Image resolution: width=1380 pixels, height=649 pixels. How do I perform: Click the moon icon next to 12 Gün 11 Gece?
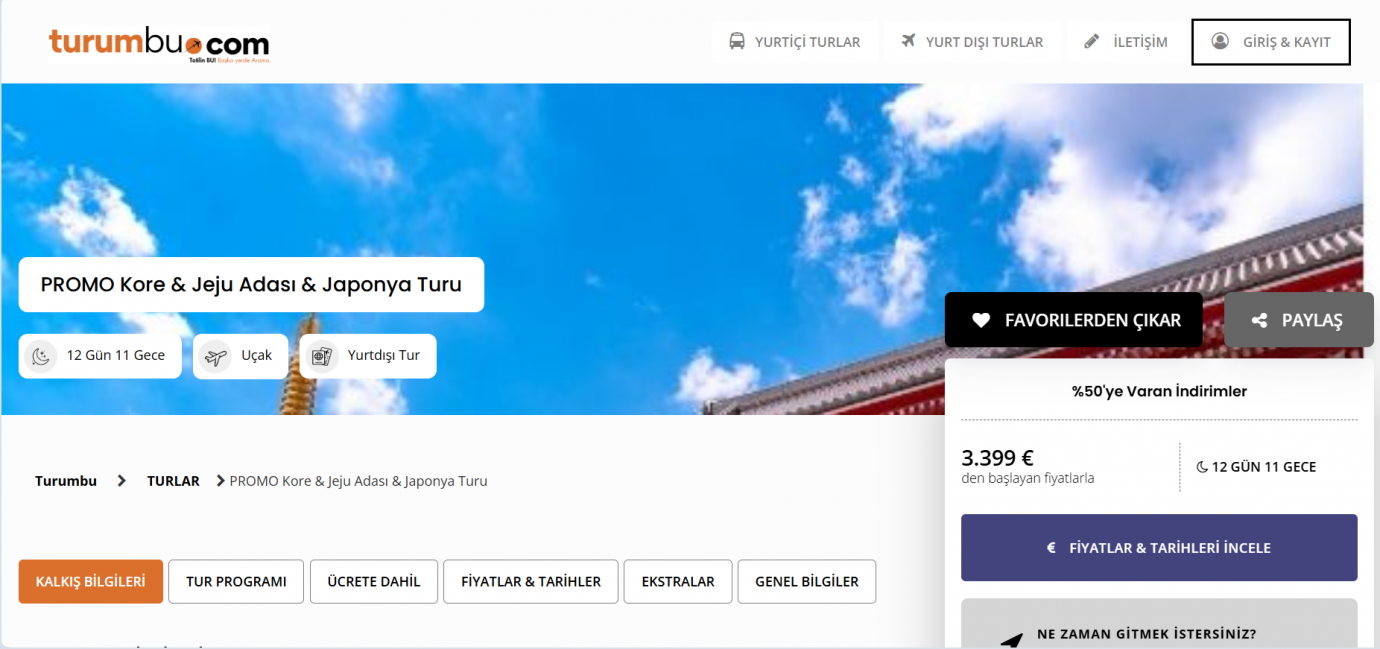point(41,356)
